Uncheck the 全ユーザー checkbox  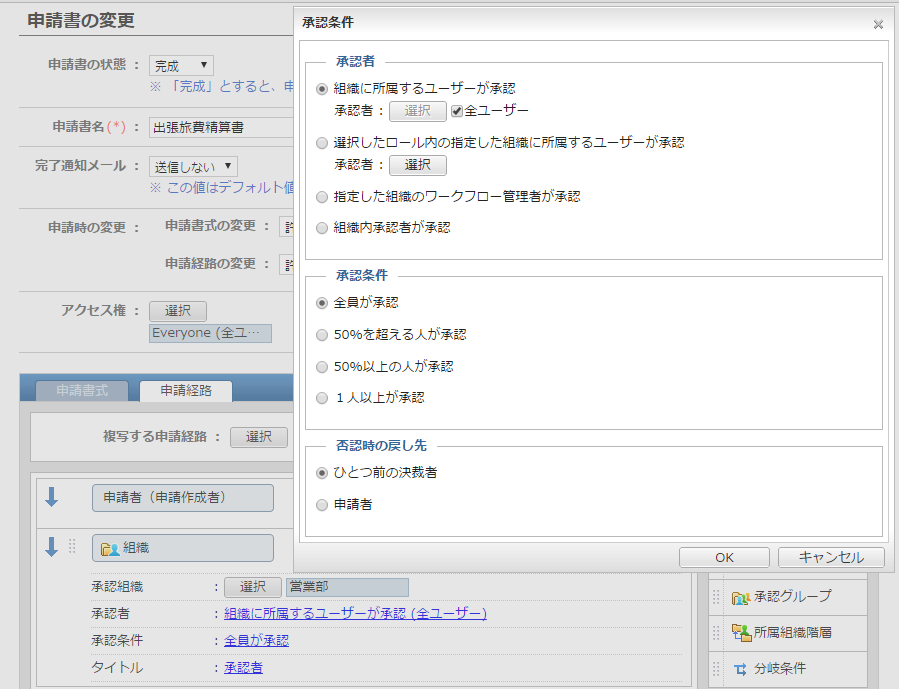[x=457, y=111]
